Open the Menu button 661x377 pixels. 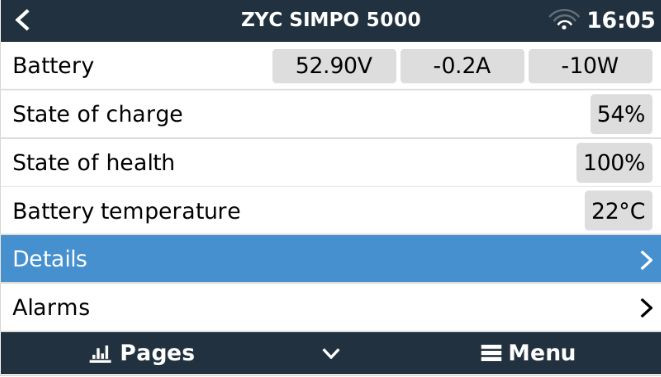528,353
